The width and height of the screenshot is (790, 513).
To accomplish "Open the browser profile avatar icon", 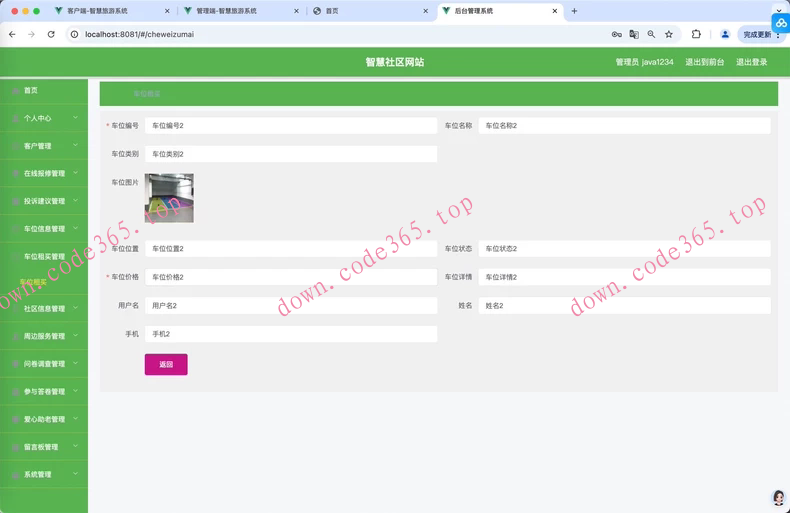I will 725,34.
